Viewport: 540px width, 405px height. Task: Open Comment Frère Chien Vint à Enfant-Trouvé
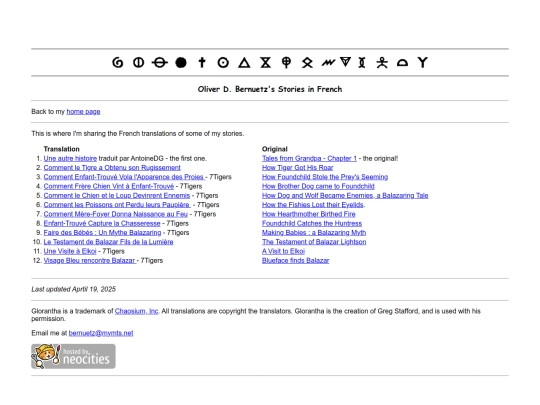pos(109,186)
